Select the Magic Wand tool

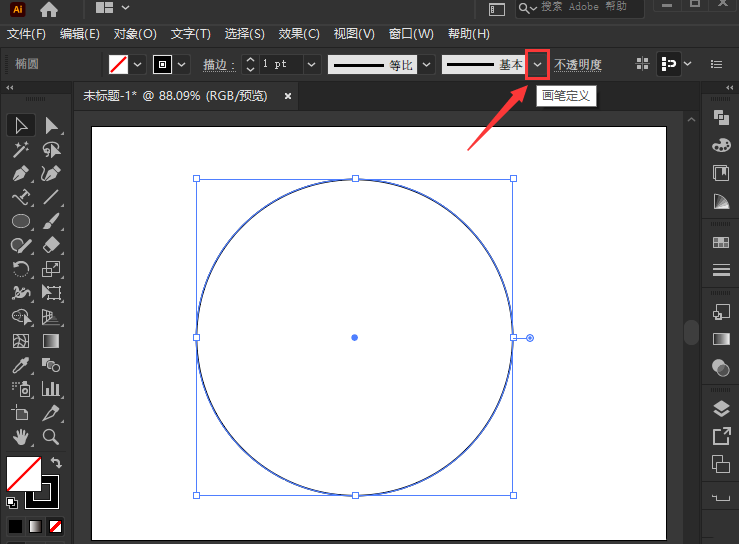click(x=20, y=149)
